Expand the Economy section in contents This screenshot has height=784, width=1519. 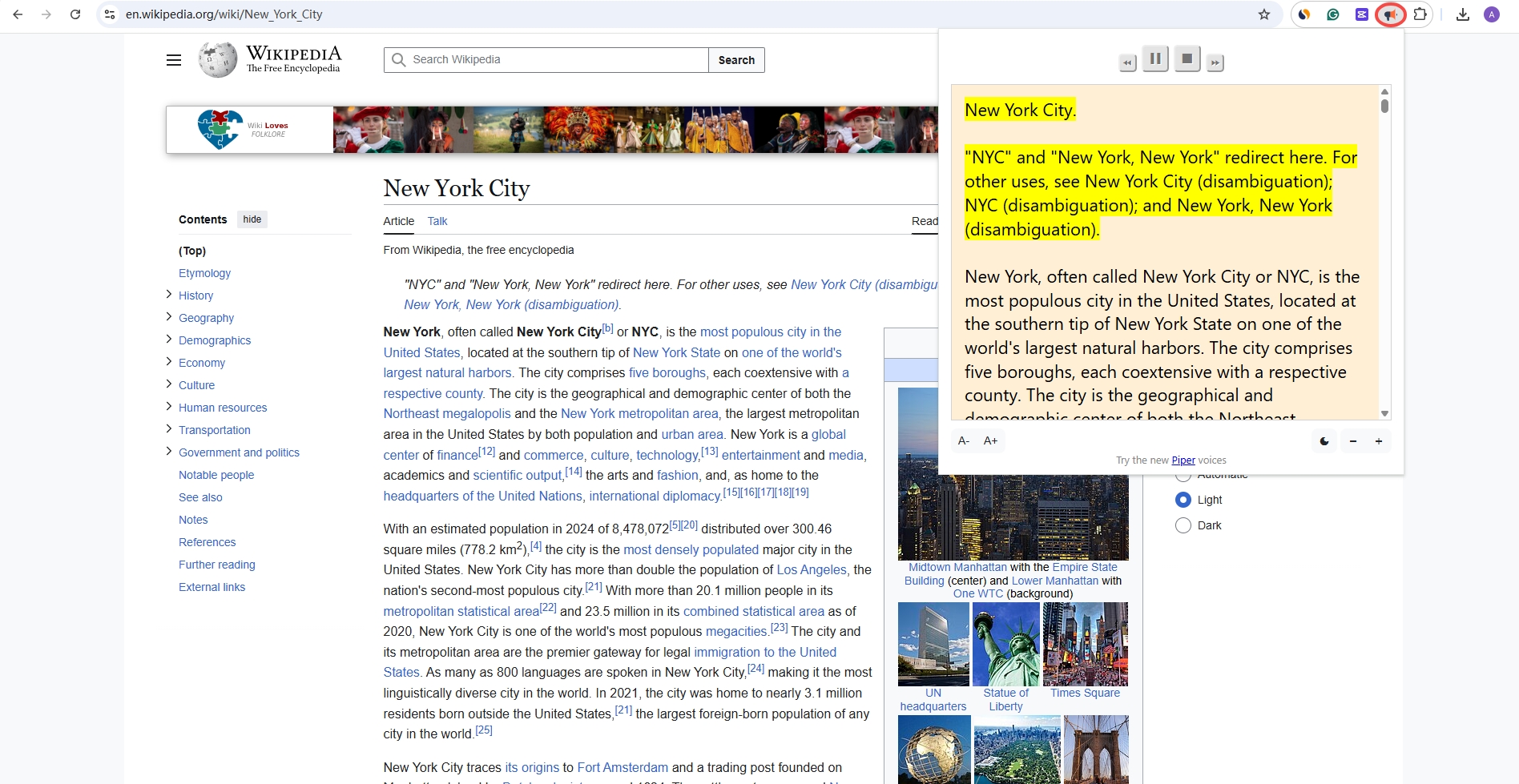169,362
